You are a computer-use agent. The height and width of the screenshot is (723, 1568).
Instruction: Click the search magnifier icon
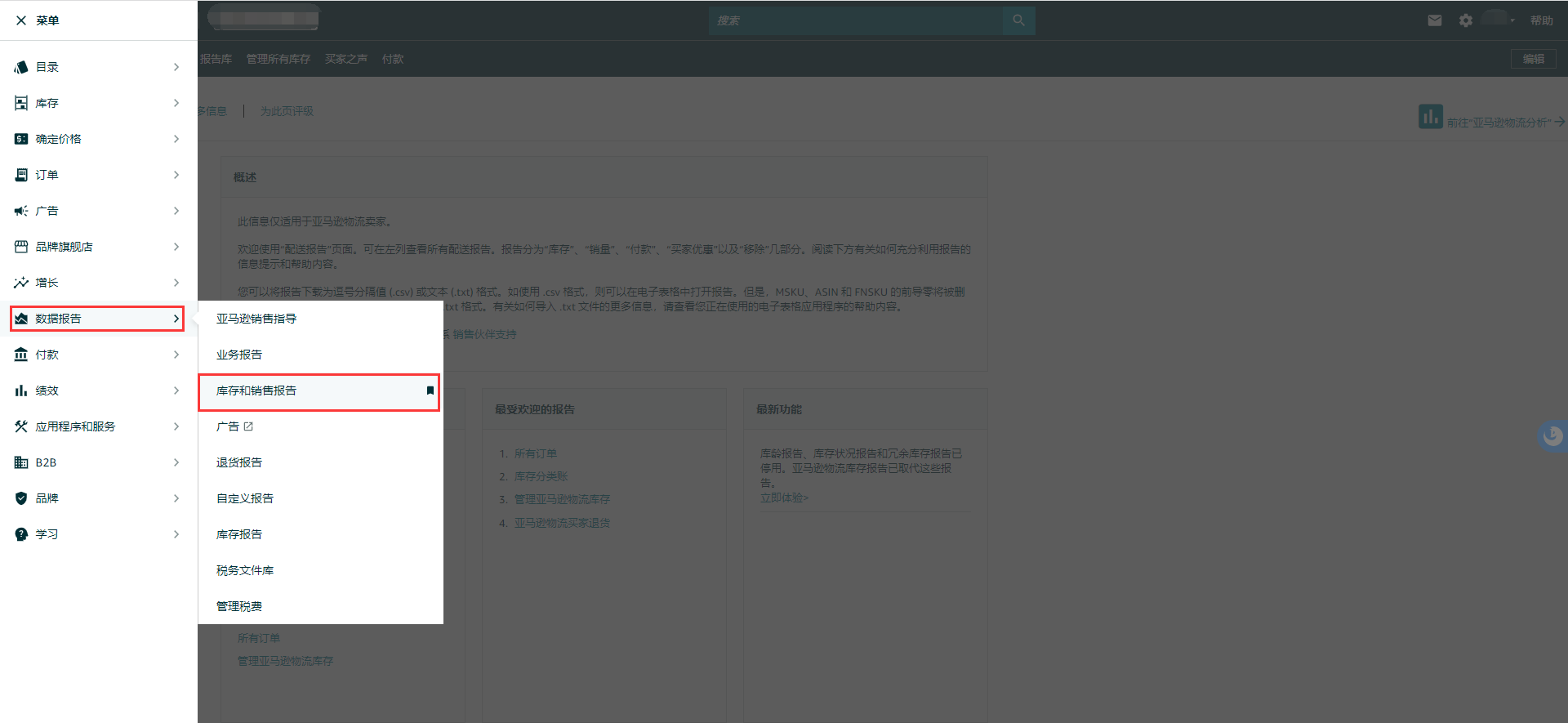pyautogui.click(x=1018, y=20)
